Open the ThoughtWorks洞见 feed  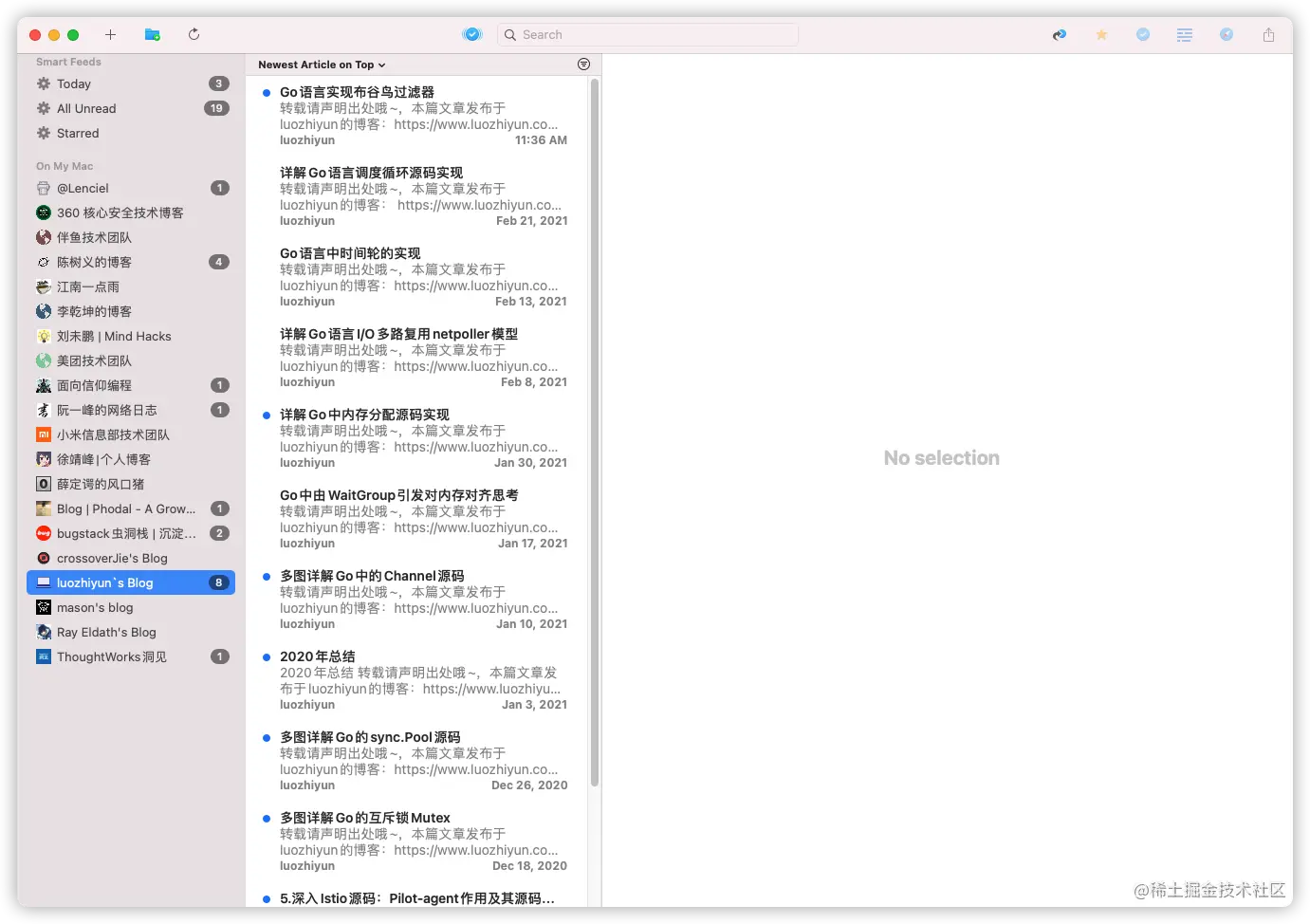[x=131, y=656]
